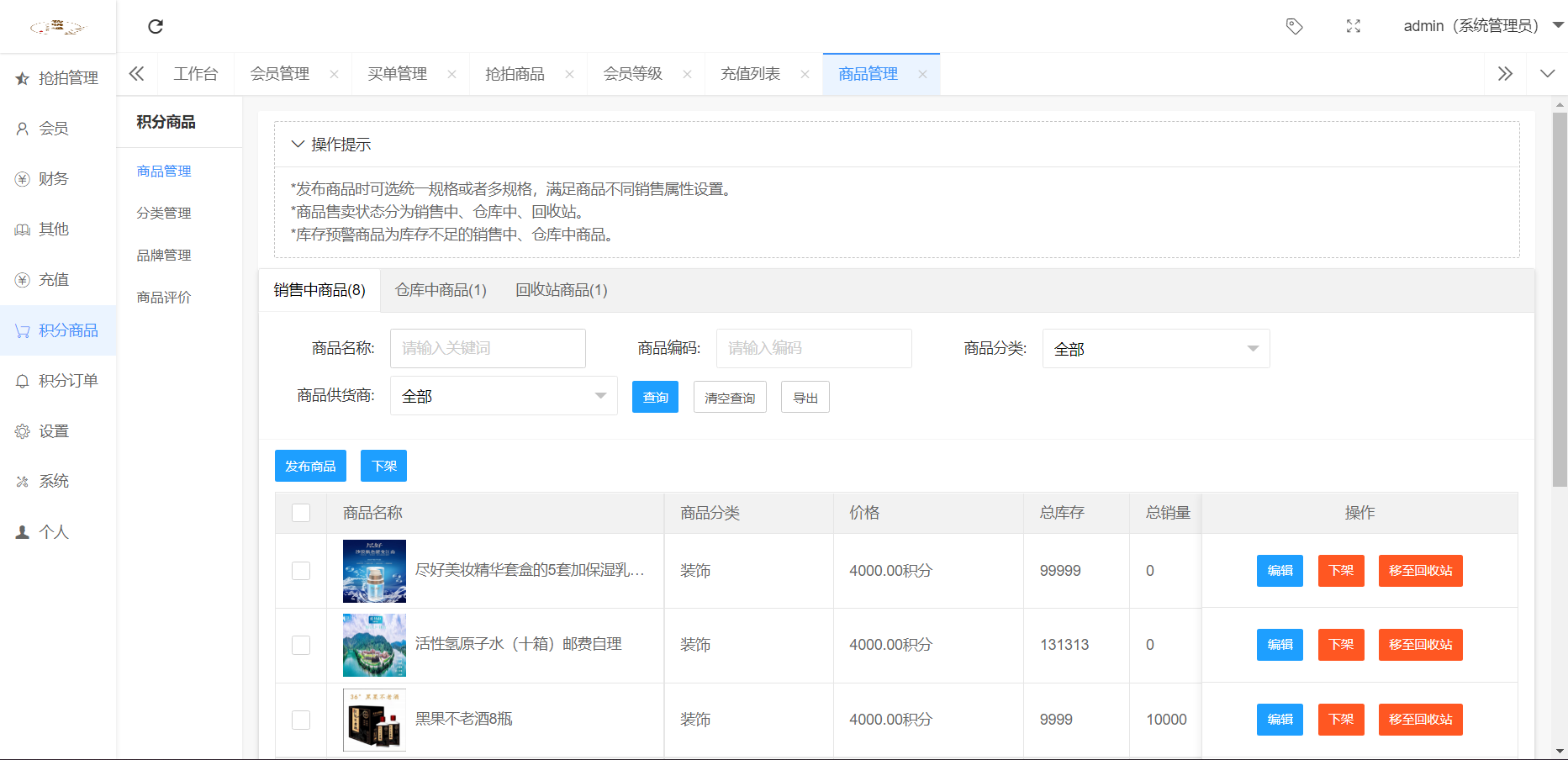Open 系统 tools icon in sidebar
This screenshot has width=1568, height=760.
pyautogui.click(x=23, y=482)
